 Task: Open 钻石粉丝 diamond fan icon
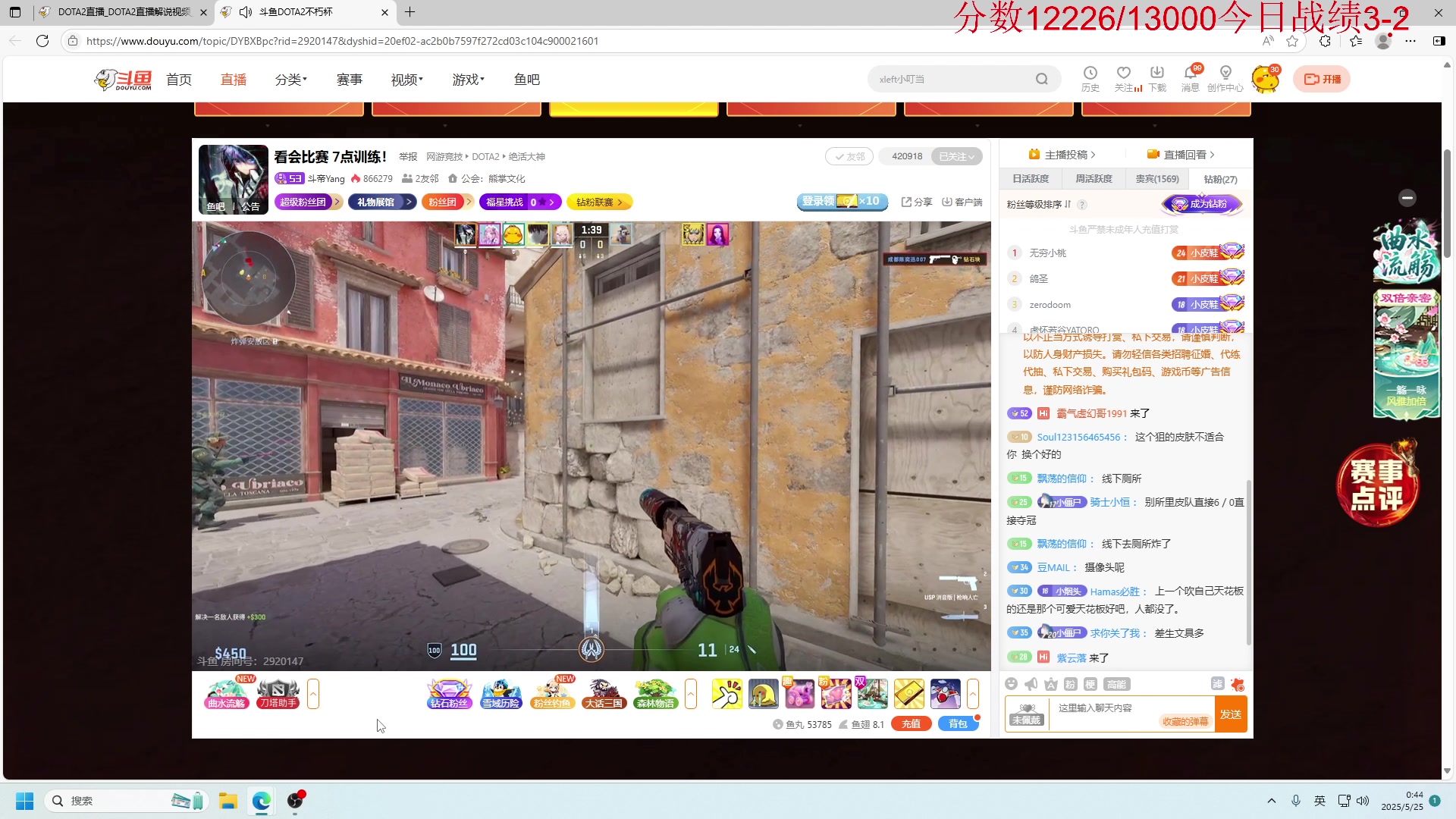450,693
